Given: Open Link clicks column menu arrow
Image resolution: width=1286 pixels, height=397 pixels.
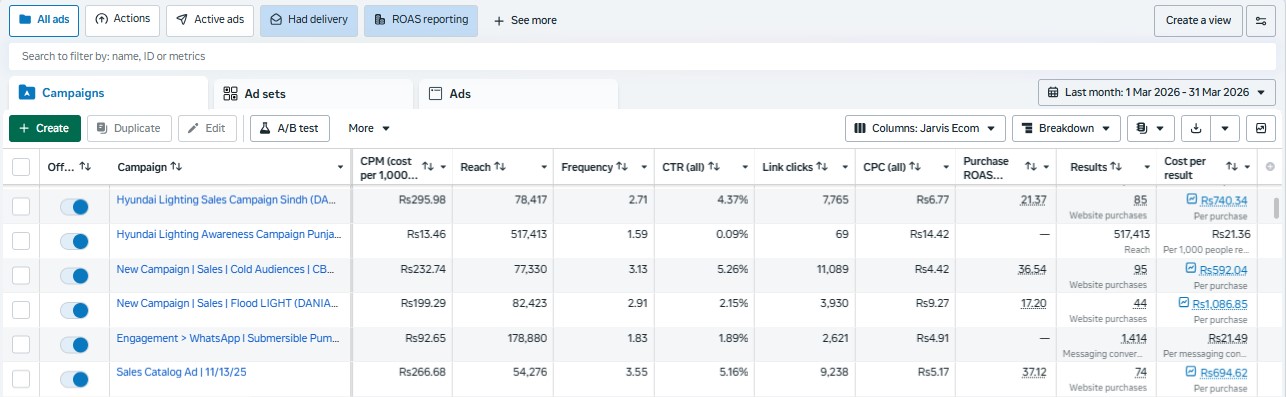Looking at the screenshot, I should pyautogui.click(x=846, y=167).
